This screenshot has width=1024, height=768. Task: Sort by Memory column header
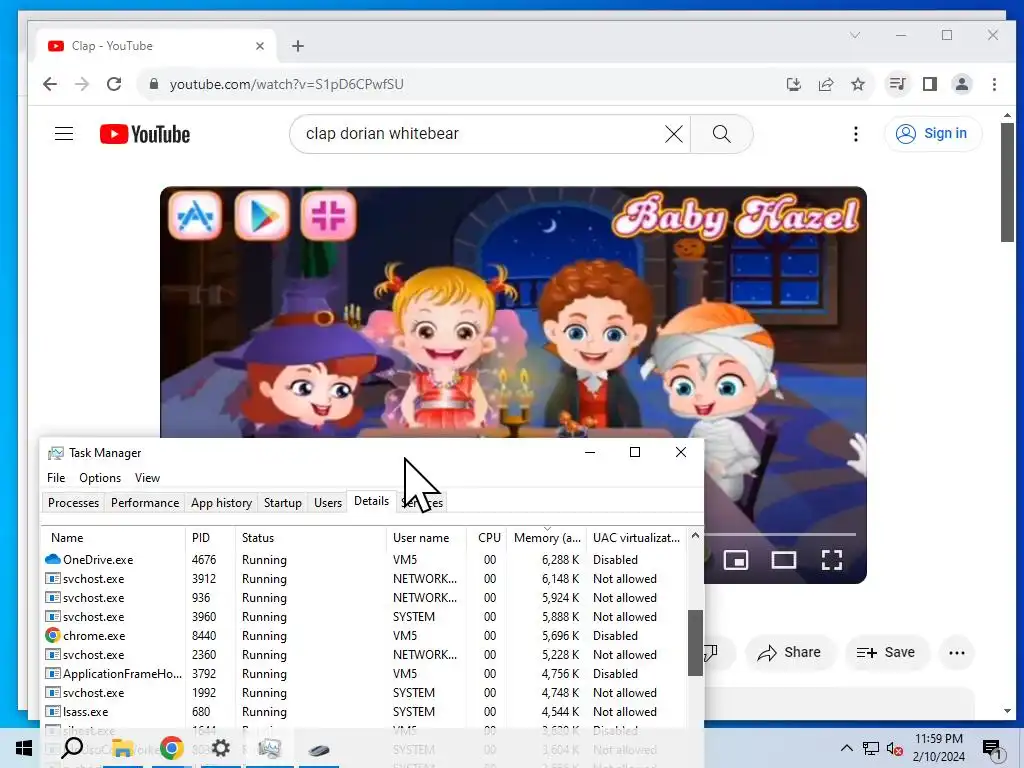pos(547,538)
